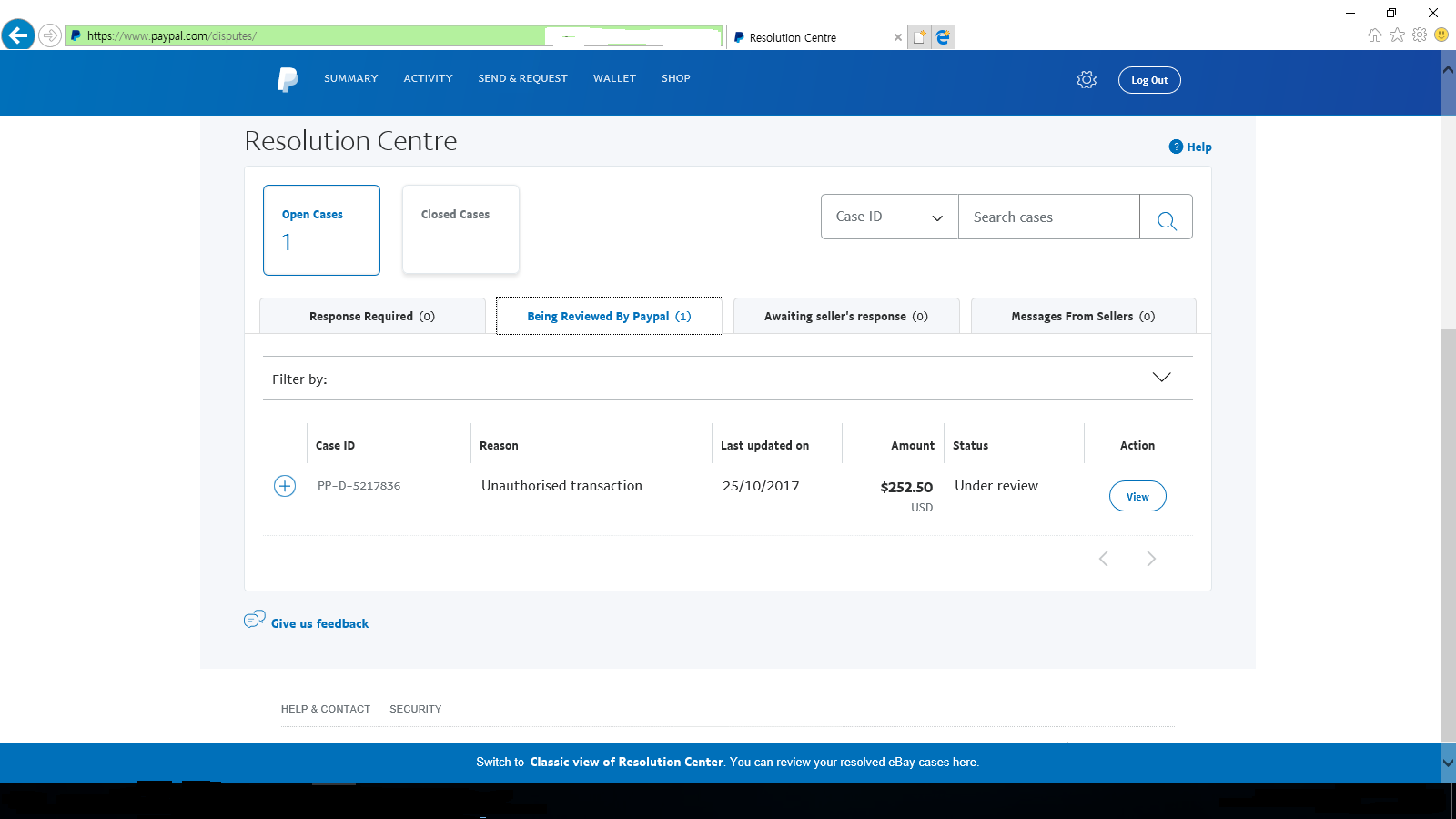
Task: Click the Resolution Centre page heading
Action: [x=350, y=141]
